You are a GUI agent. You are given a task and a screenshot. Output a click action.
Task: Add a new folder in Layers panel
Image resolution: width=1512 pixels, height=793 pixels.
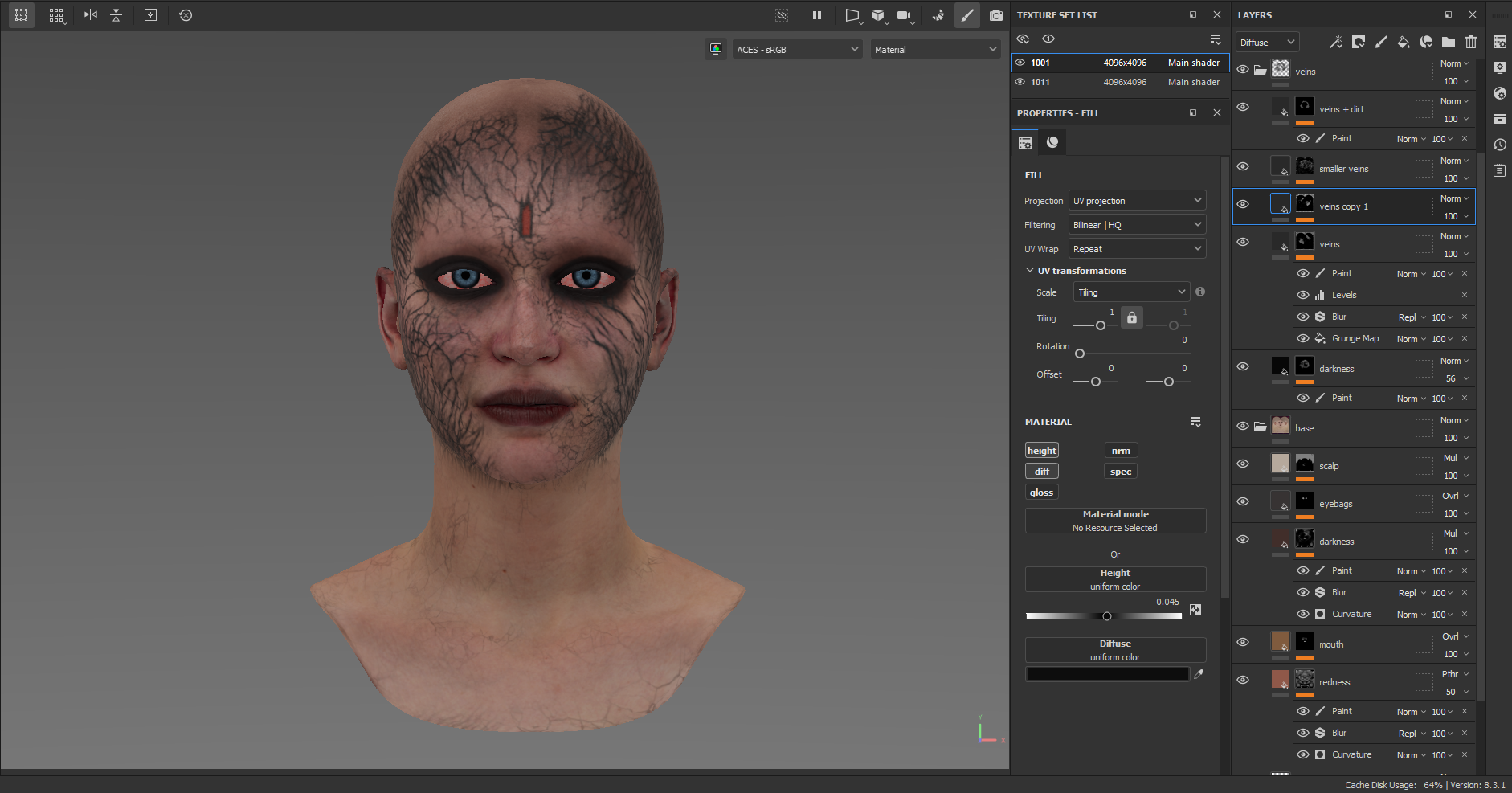click(x=1448, y=42)
